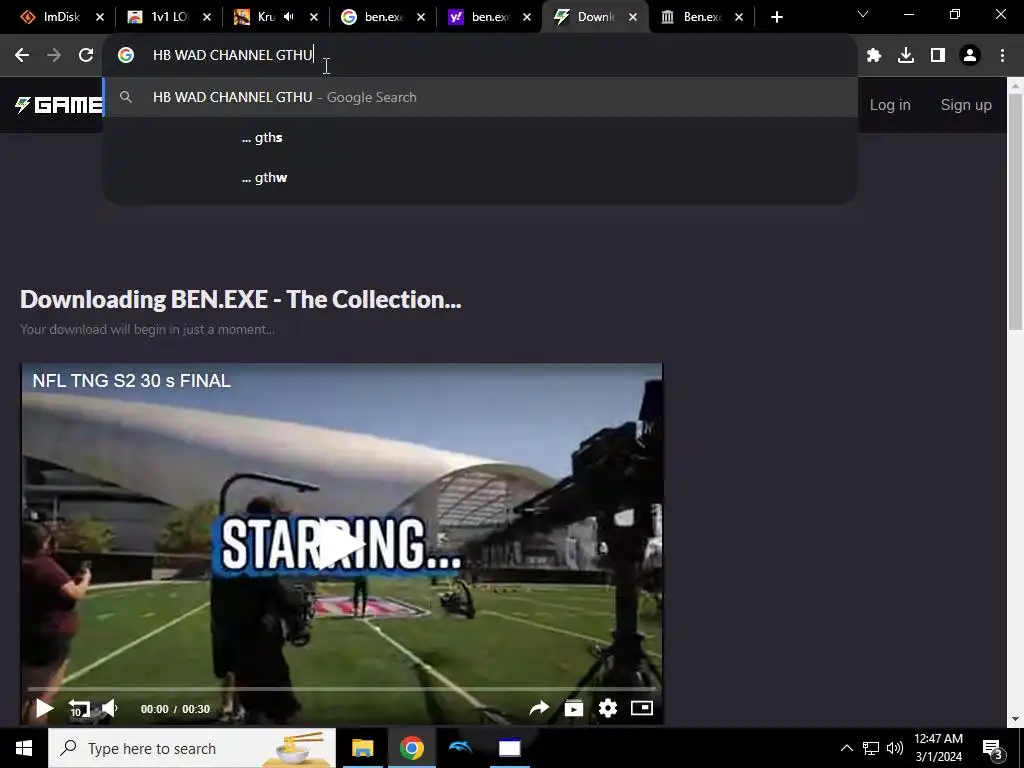Close the ImDisk tab

(x=100, y=17)
